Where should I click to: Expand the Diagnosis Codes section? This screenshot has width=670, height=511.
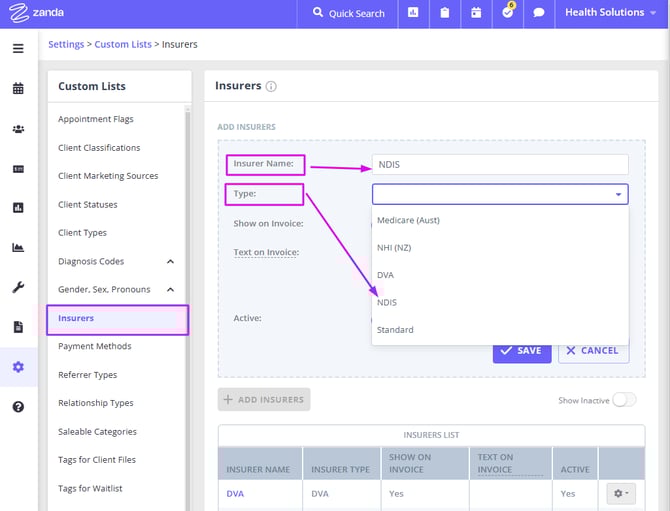(x=170, y=262)
